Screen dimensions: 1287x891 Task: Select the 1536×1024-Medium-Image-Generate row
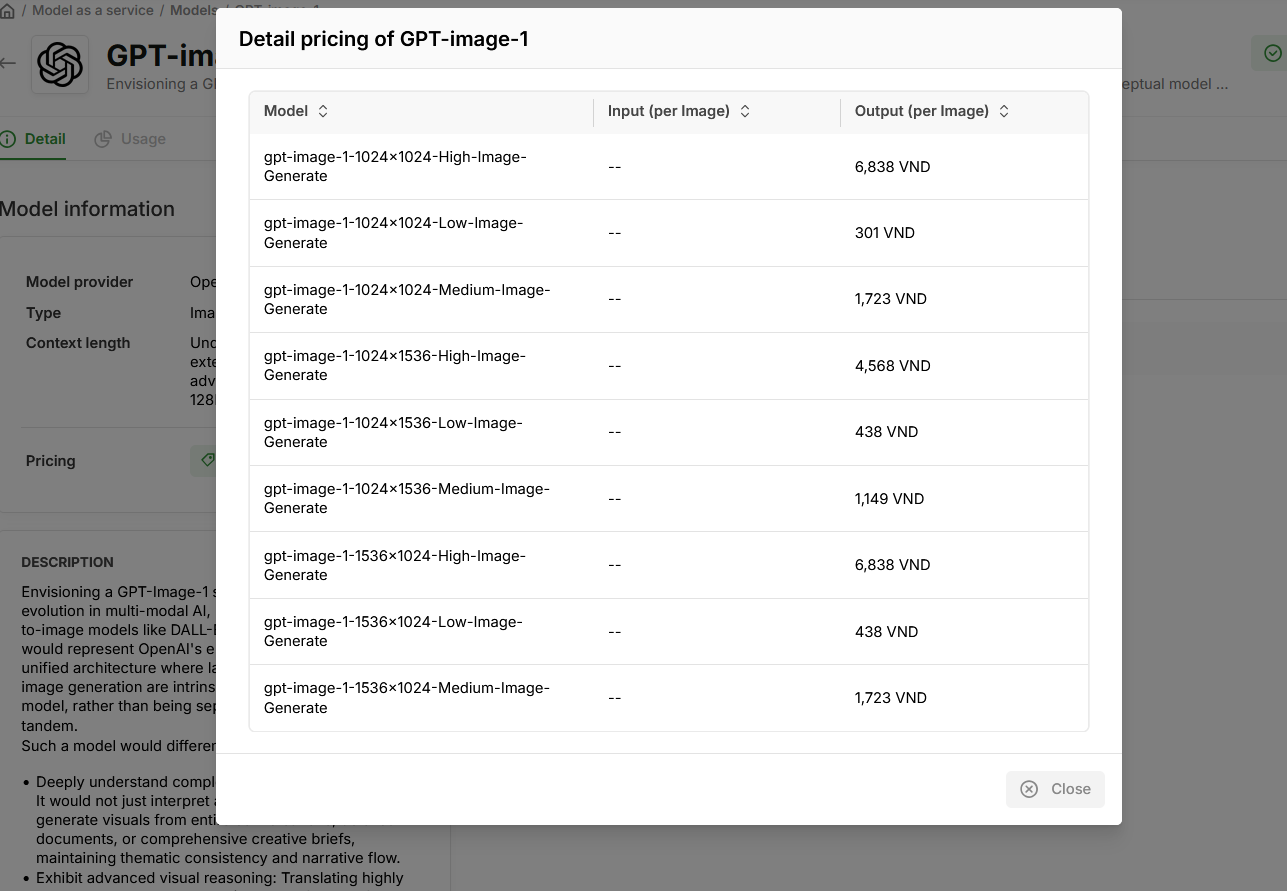pyautogui.click(x=406, y=697)
